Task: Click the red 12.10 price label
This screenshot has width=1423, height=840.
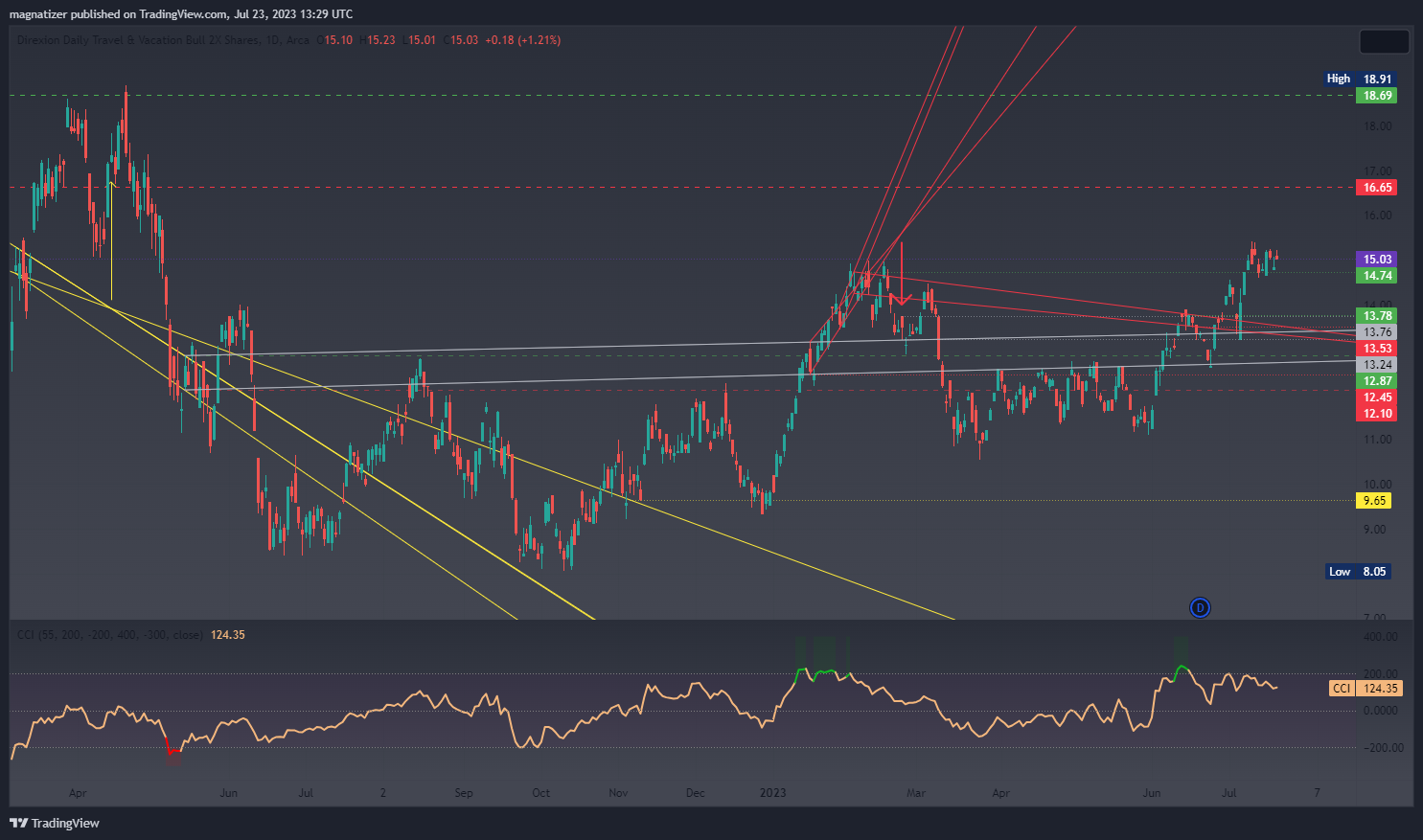Action: (1377, 414)
